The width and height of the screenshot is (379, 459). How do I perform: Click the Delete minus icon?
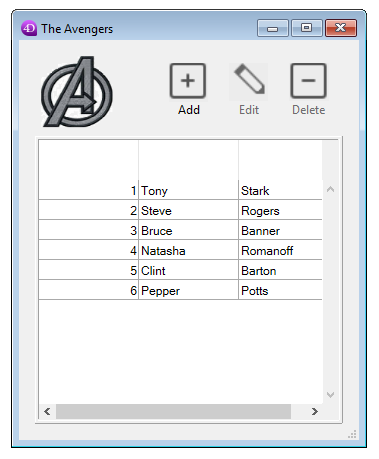pyautogui.click(x=308, y=81)
